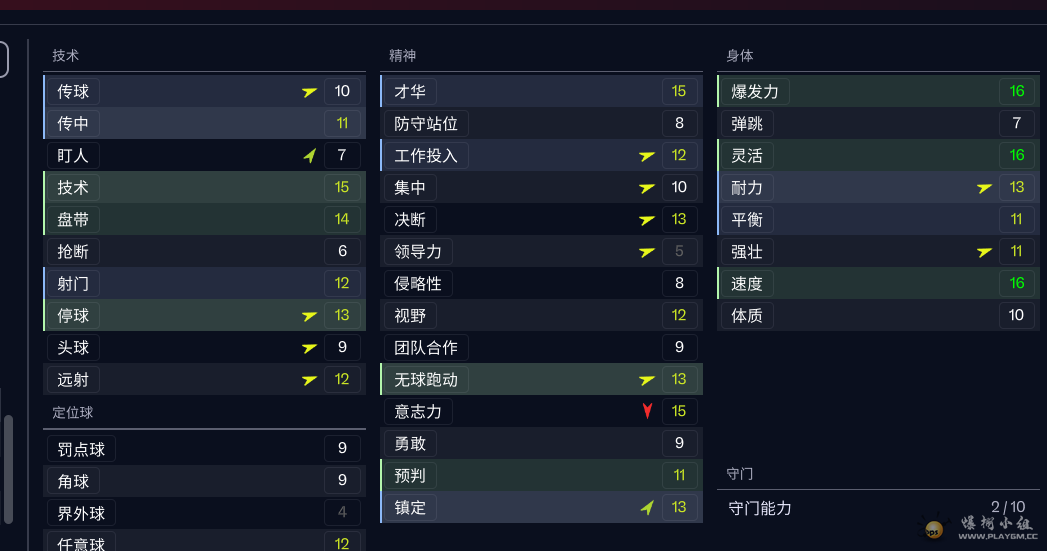Click the yellow arrow beside 领导力

point(647,252)
